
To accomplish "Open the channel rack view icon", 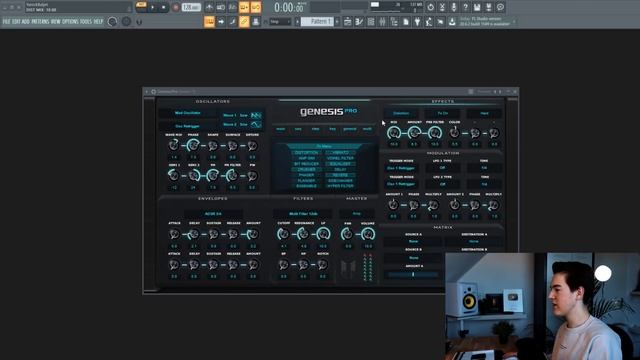I will pos(371,22).
